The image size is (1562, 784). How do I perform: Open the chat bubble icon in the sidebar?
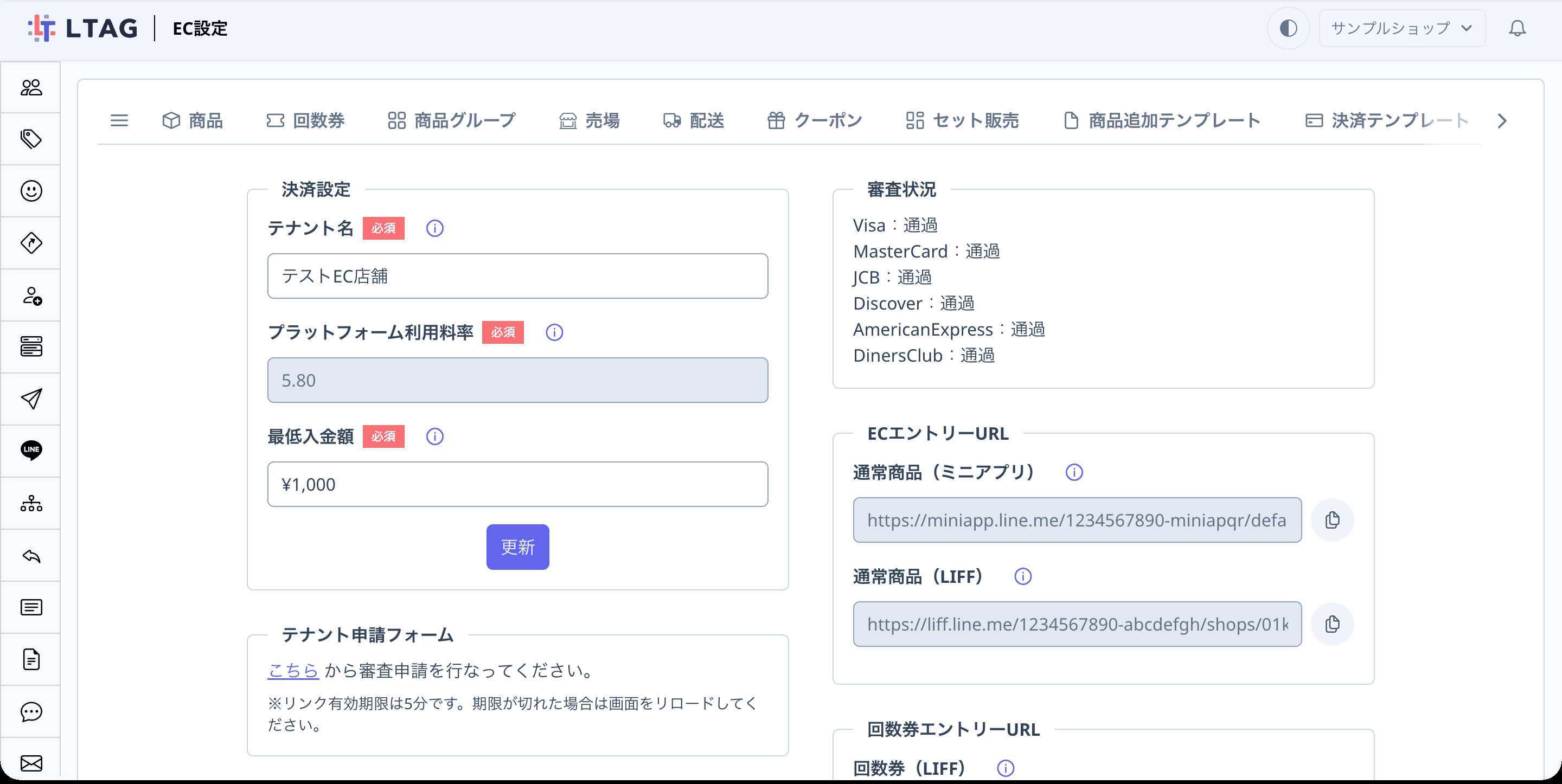point(31,711)
